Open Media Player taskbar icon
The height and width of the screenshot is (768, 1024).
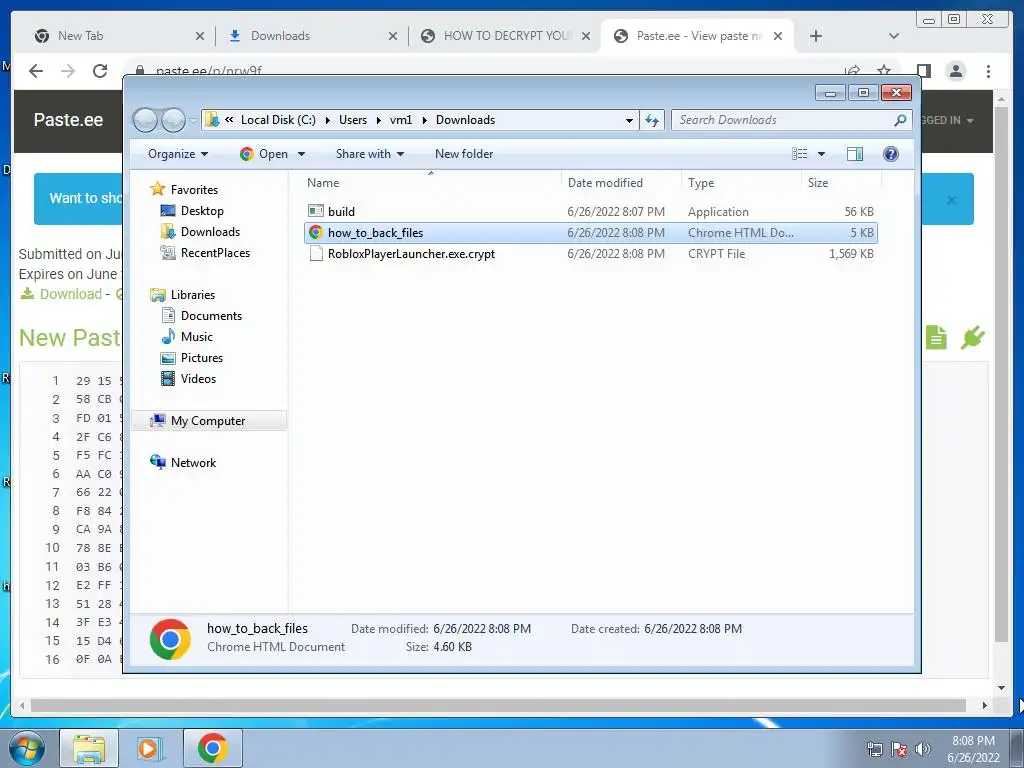(x=150, y=748)
